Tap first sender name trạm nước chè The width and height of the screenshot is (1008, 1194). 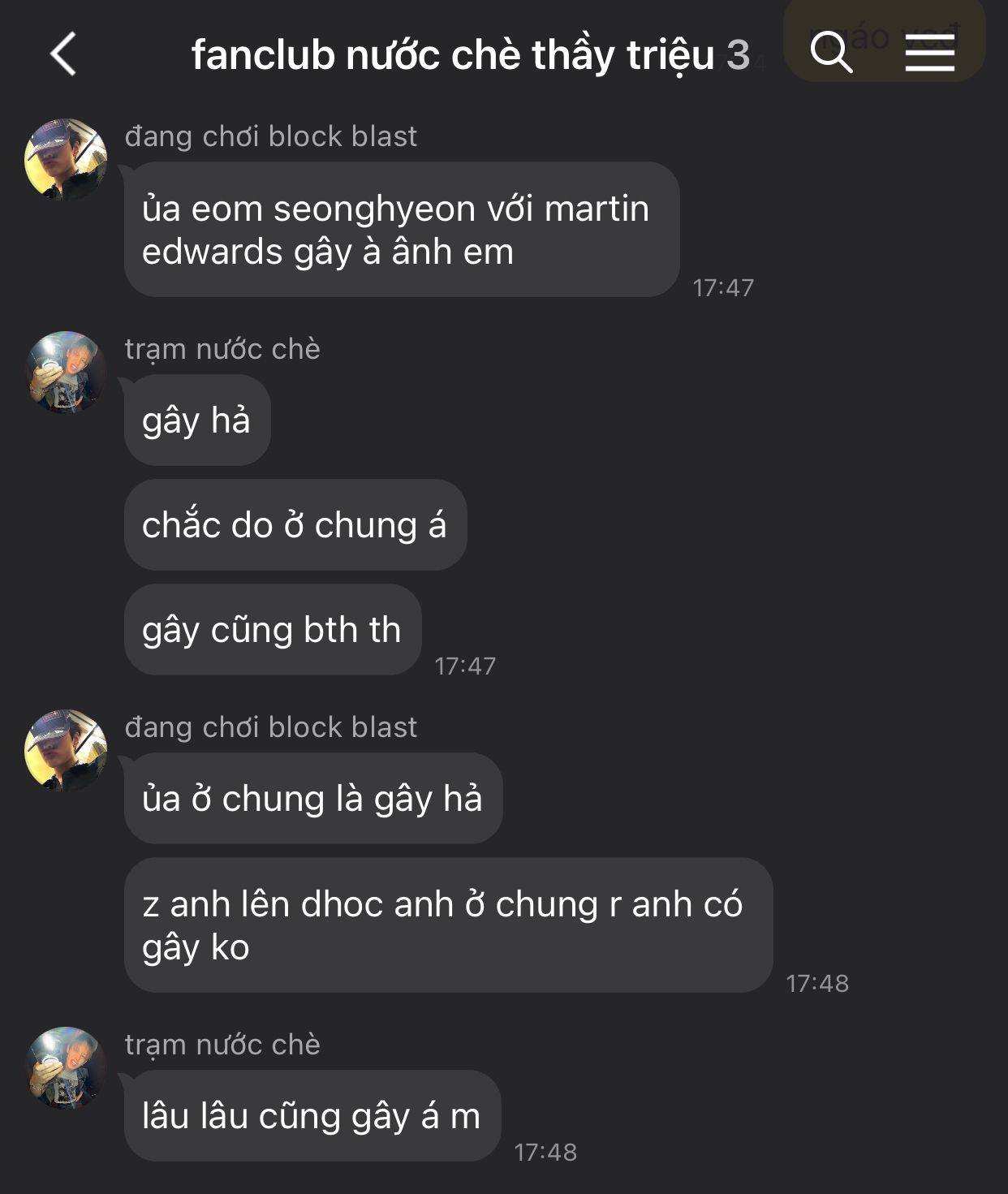tap(222, 349)
